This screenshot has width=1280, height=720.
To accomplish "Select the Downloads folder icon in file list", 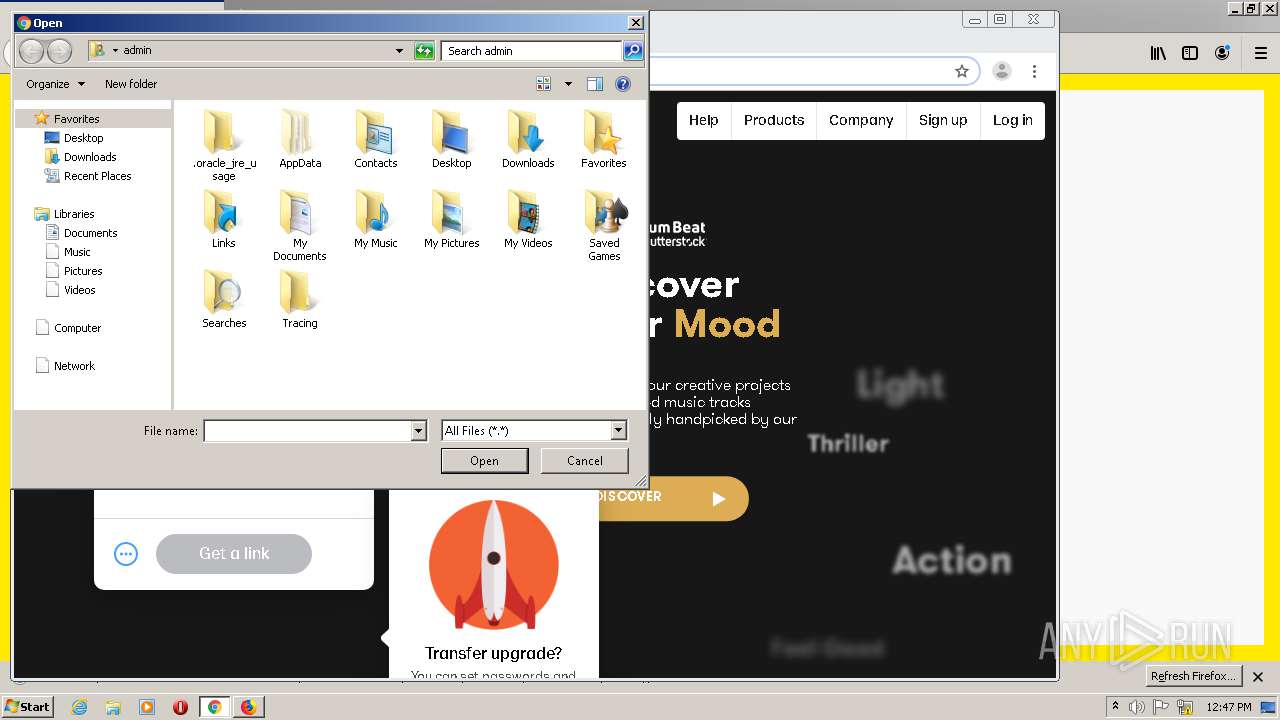I will pyautogui.click(x=527, y=139).
